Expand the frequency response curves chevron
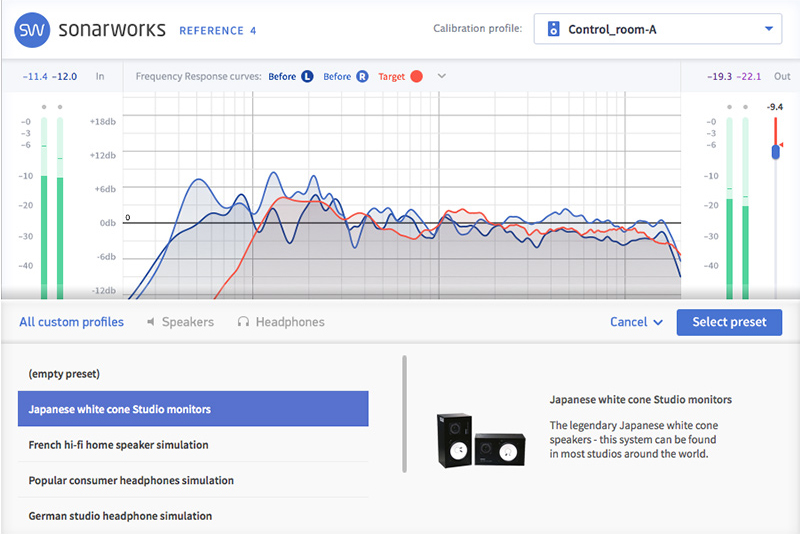Image resolution: width=800 pixels, height=534 pixels. [442, 76]
